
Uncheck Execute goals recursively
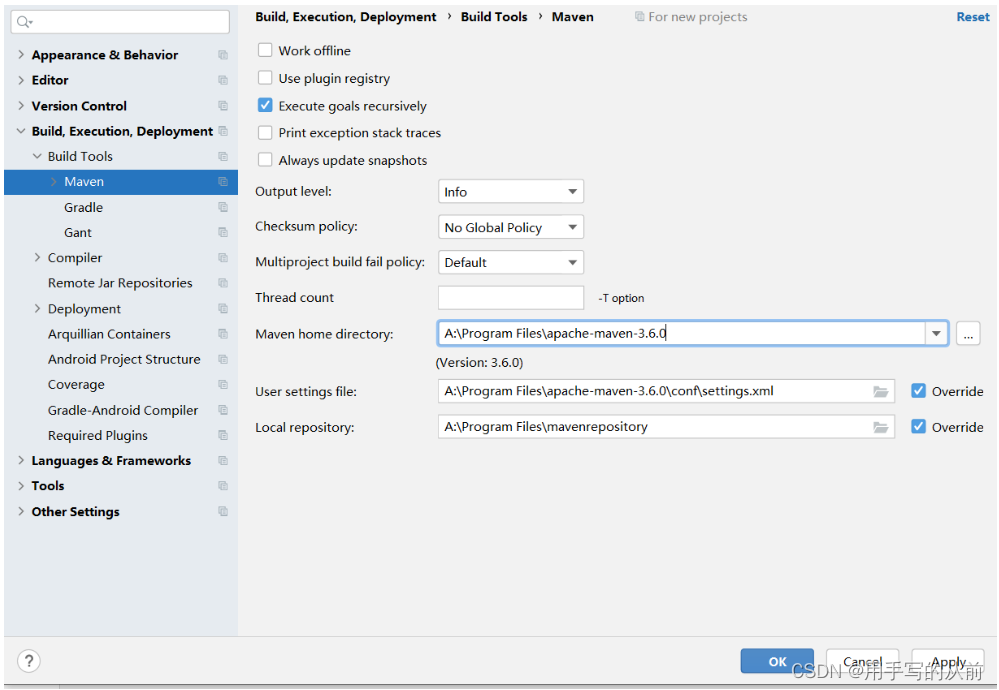[265, 105]
